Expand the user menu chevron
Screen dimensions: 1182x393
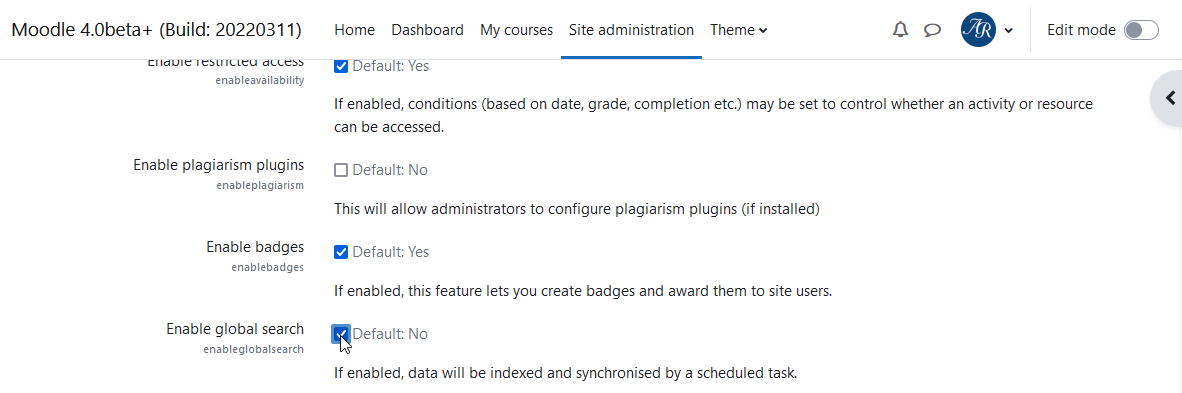pos(1009,30)
